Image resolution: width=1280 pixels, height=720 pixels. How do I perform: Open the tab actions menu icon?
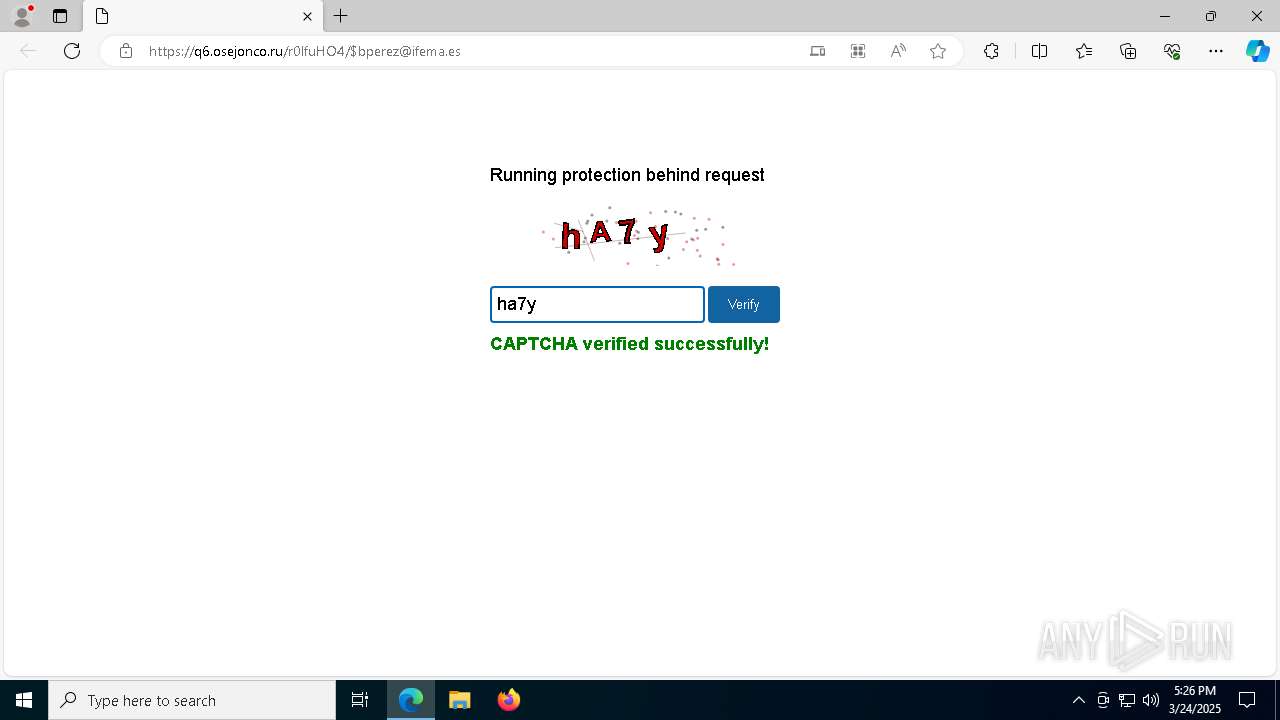pyautogui.click(x=60, y=16)
